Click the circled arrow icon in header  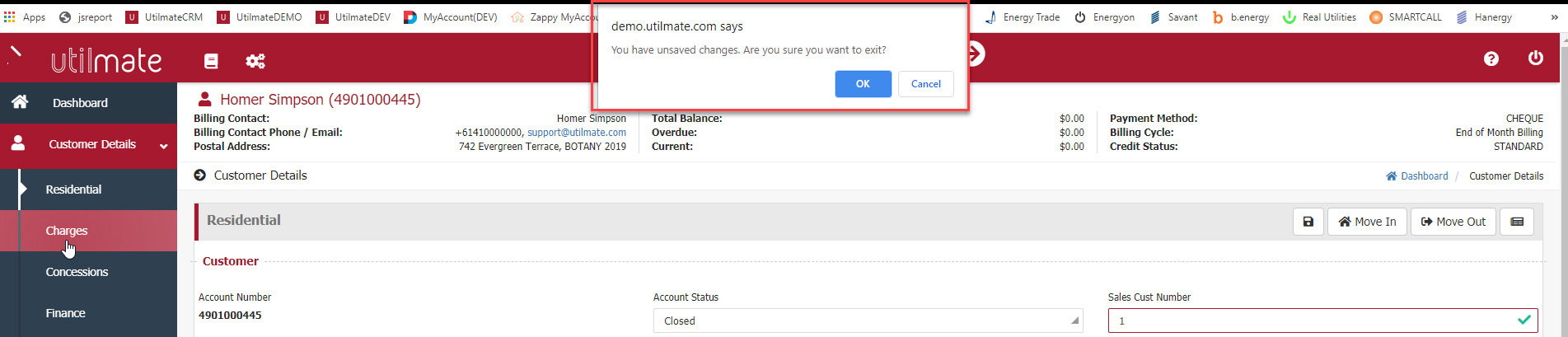coord(974,54)
